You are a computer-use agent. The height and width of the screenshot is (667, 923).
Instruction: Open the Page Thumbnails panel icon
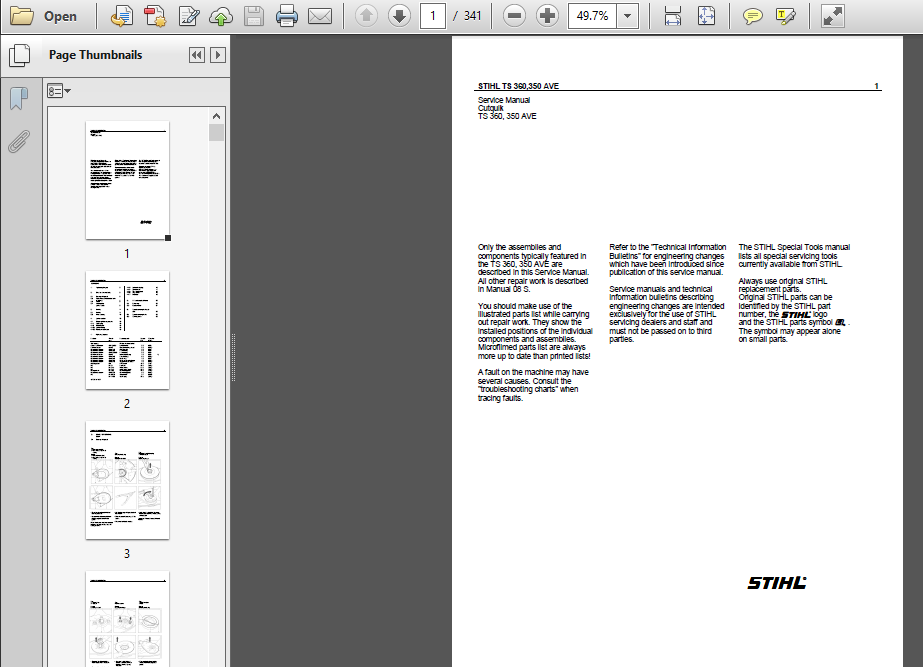click(19, 55)
